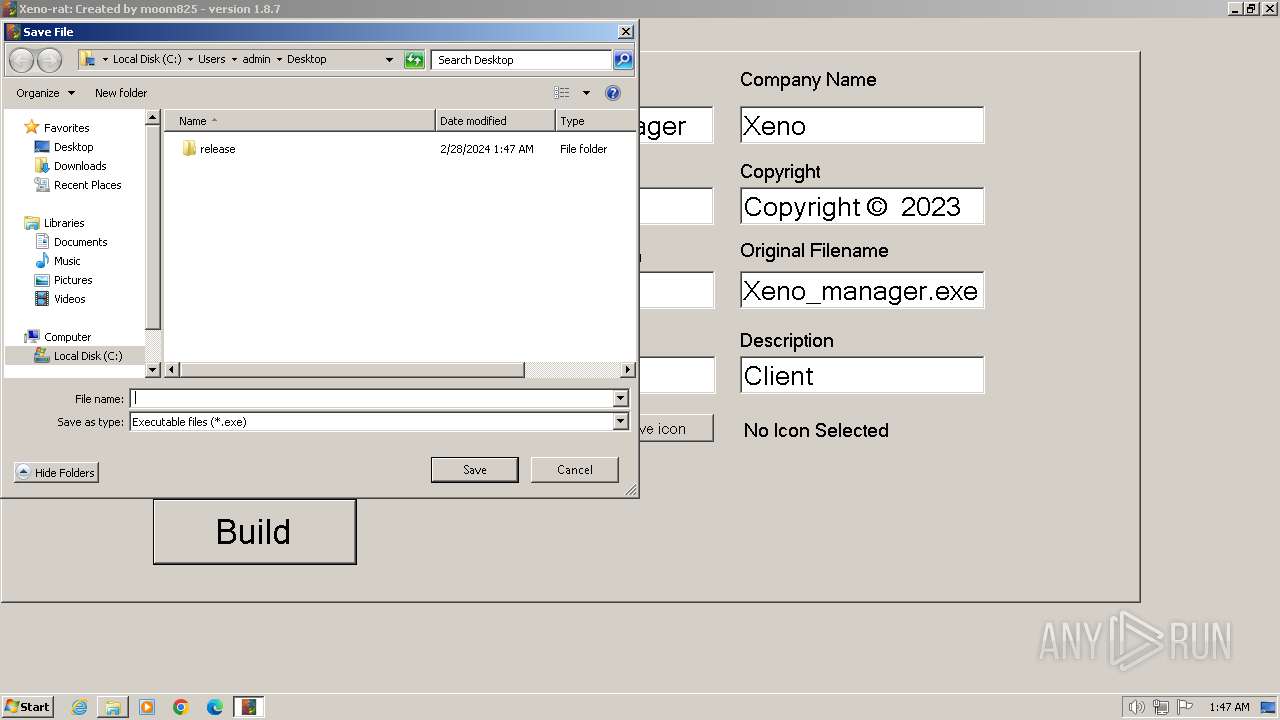Open Pictures library
The image size is (1280, 720).
tap(73, 280)
